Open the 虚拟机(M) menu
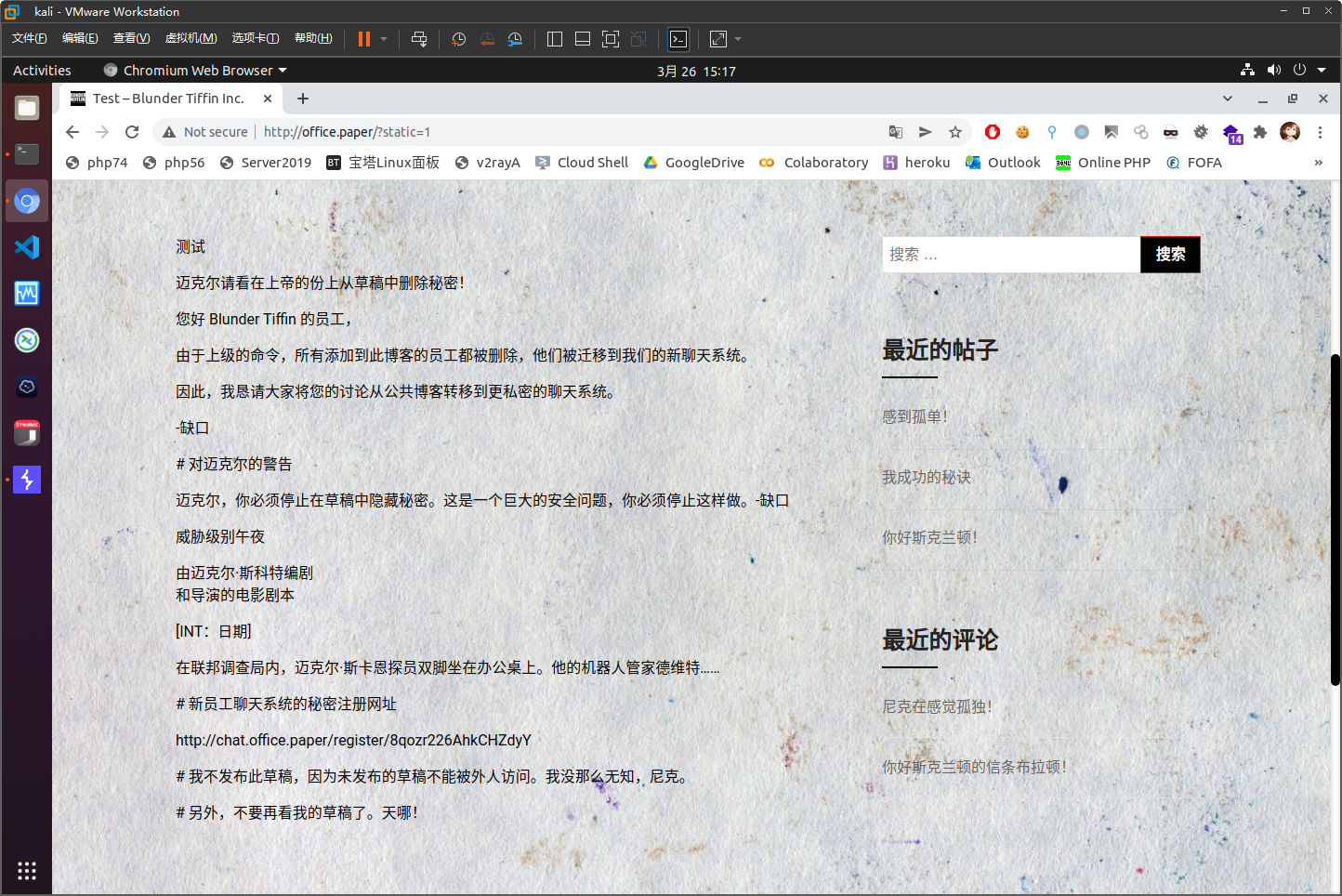Image resolution: width=1342 pixels, height=896 pixels. (191, 38)
